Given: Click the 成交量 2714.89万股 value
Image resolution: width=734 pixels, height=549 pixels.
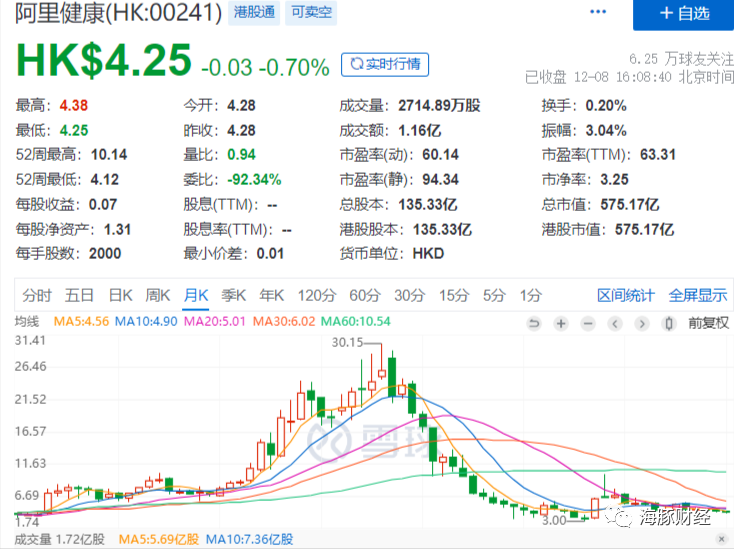Looking at the screenshot, I should coord(439,106).
